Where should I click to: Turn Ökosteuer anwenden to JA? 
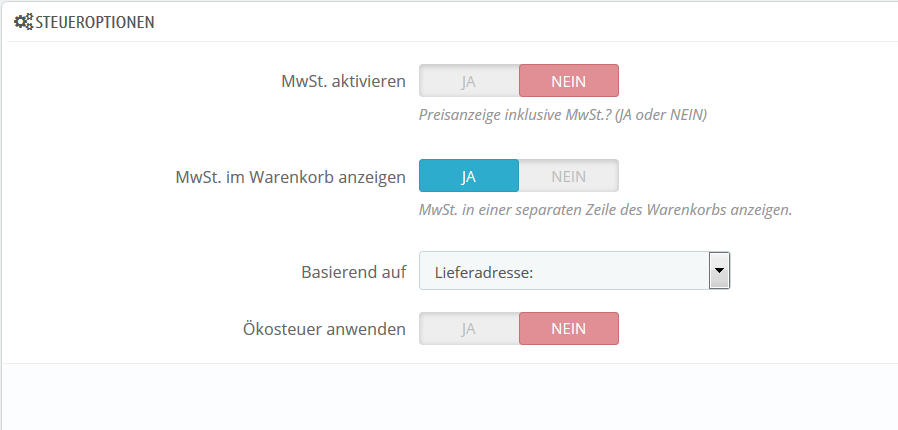pos(469,328)
